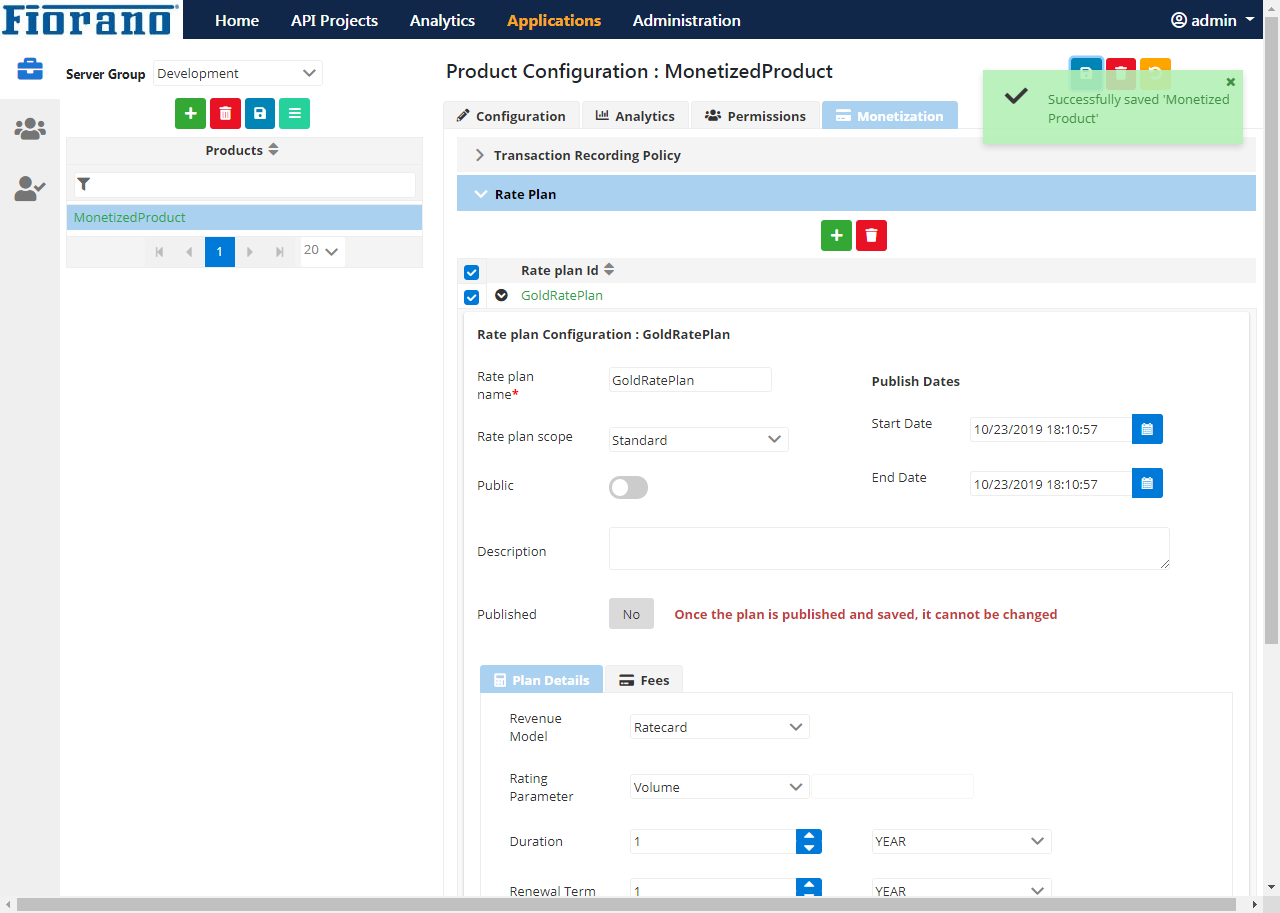The width and height of the screenshot is (1280, 913).
Task: Select the Monetization tab
Action: pyautogui.click(x=889, y=116)
